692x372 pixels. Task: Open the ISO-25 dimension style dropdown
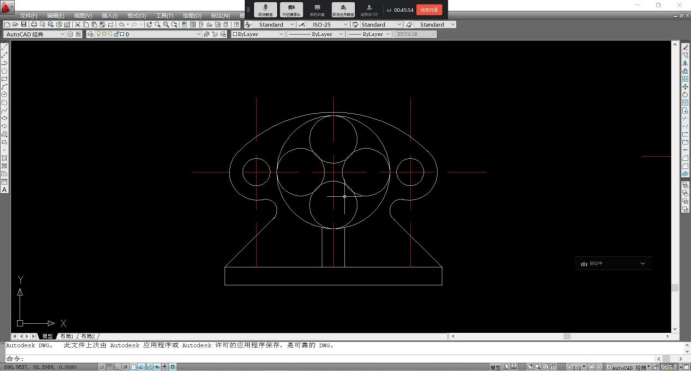coord(327,25)
